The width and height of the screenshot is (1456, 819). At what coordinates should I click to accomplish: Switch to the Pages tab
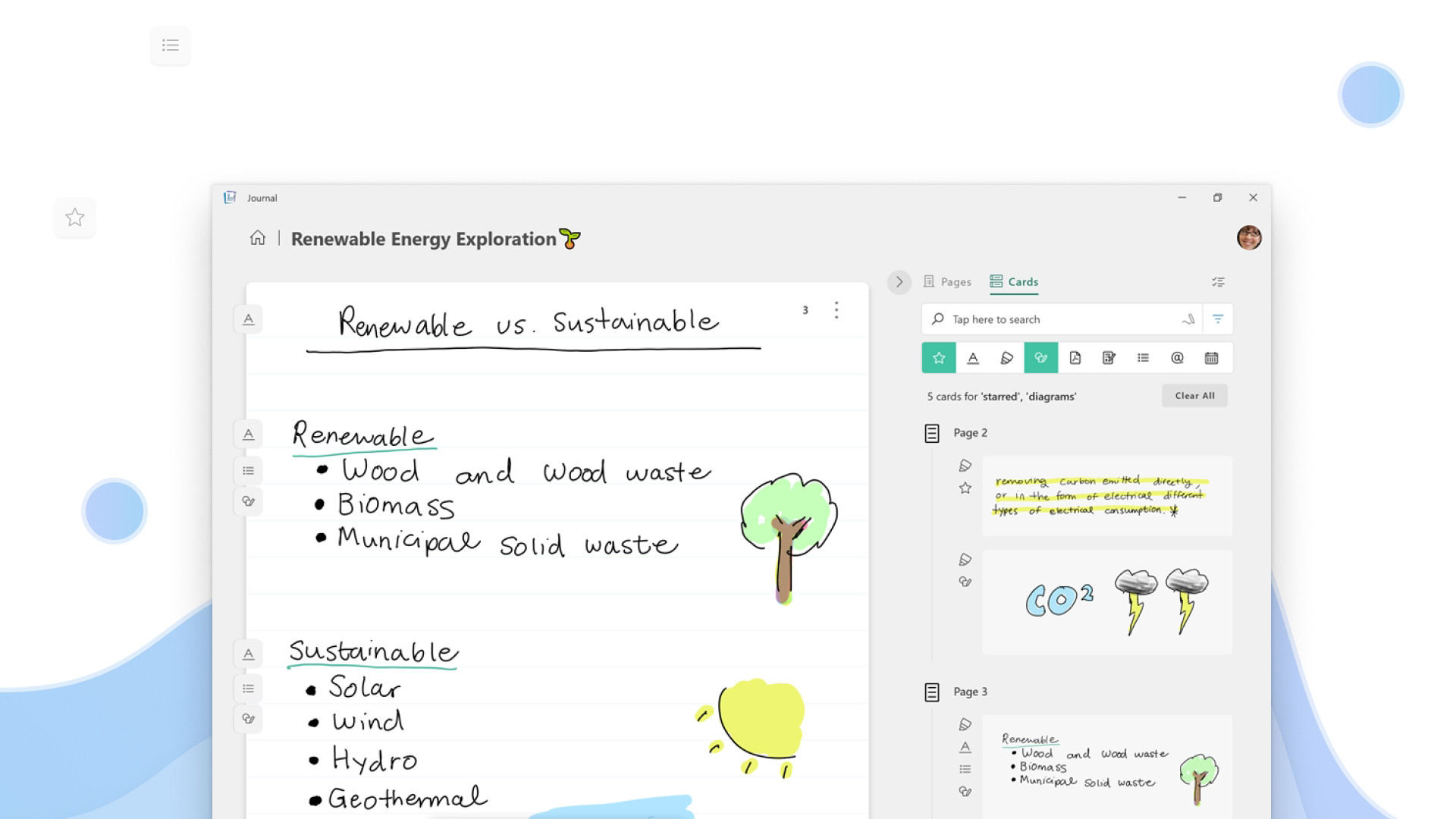[x=947, y=282]
